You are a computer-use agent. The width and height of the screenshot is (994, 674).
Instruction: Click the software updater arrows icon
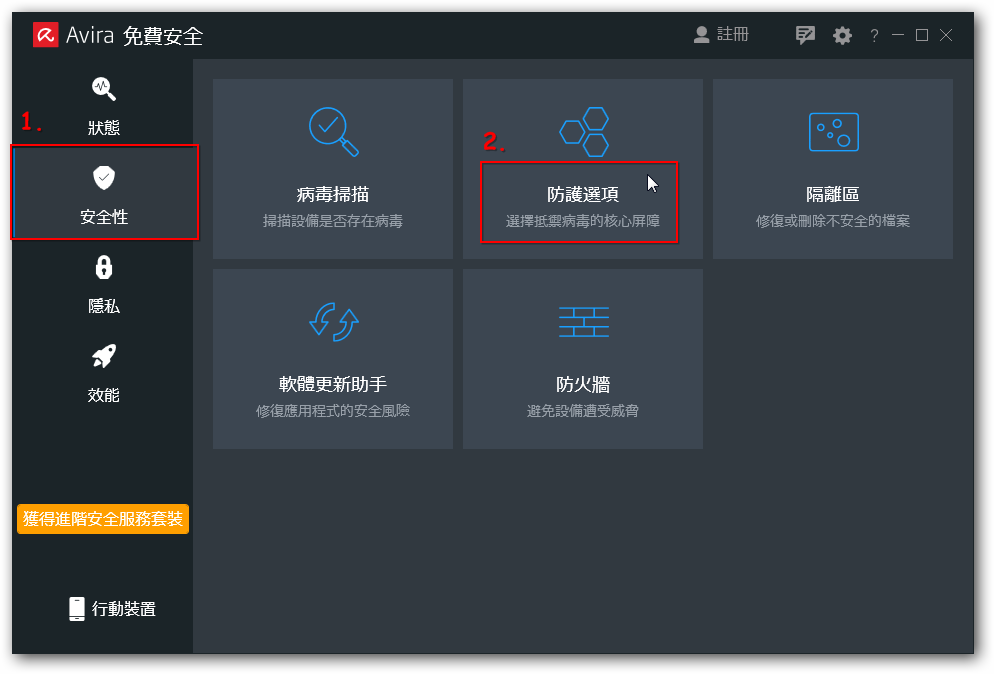[333, 321]
